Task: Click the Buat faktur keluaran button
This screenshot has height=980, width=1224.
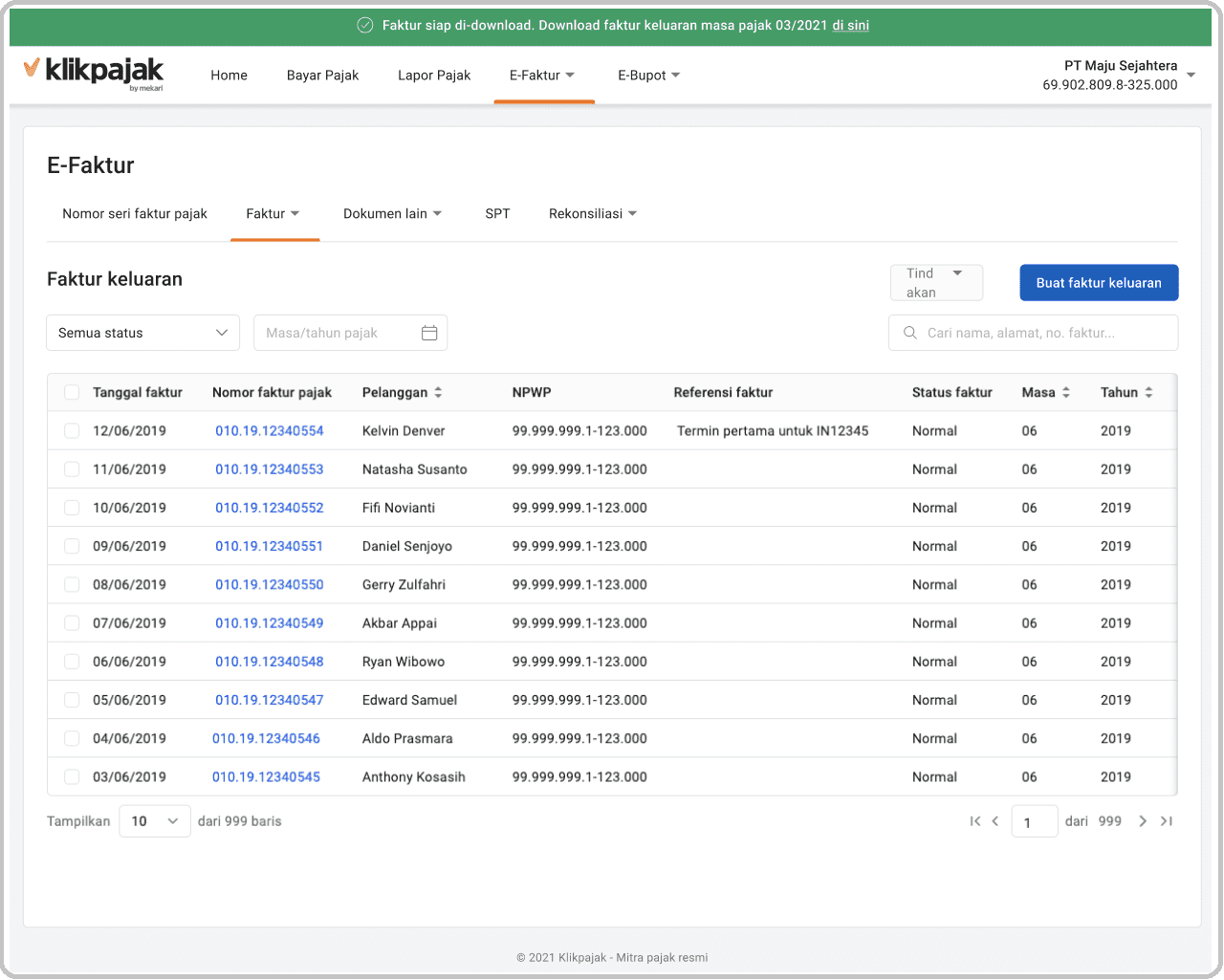Action: tap(1099, 282)
